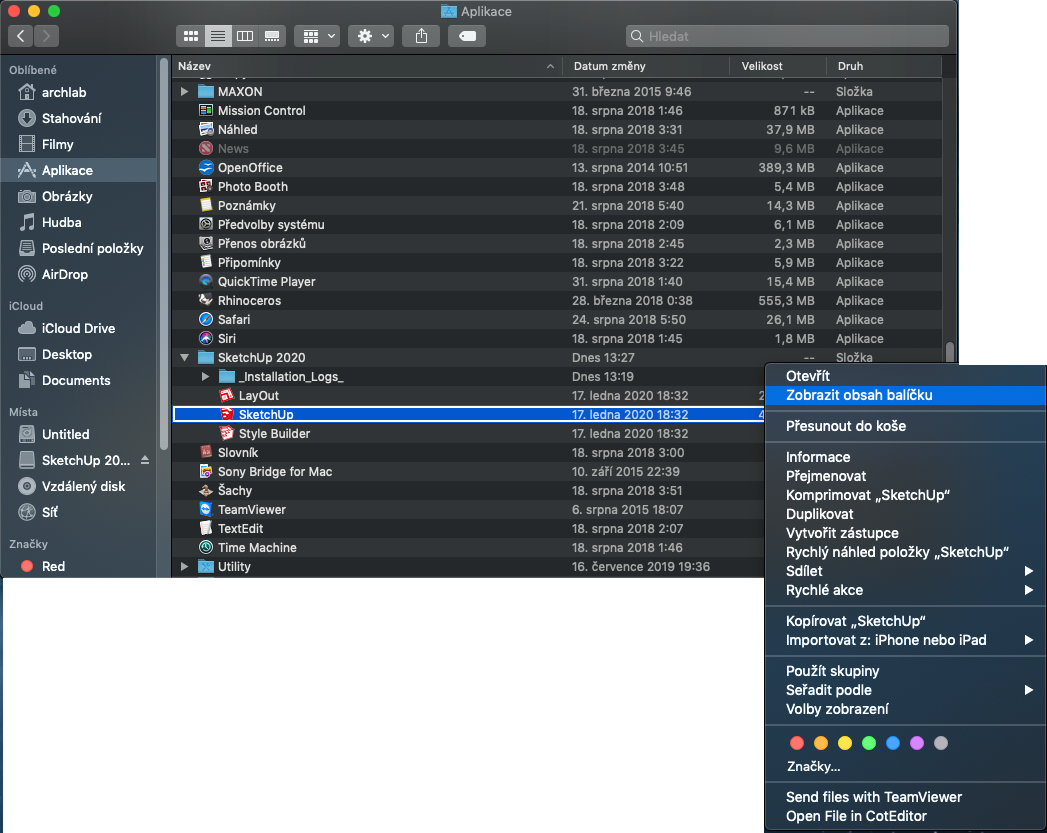Open Desktop in the sidebar
The image size is (1047, 833).
[79, 354]
